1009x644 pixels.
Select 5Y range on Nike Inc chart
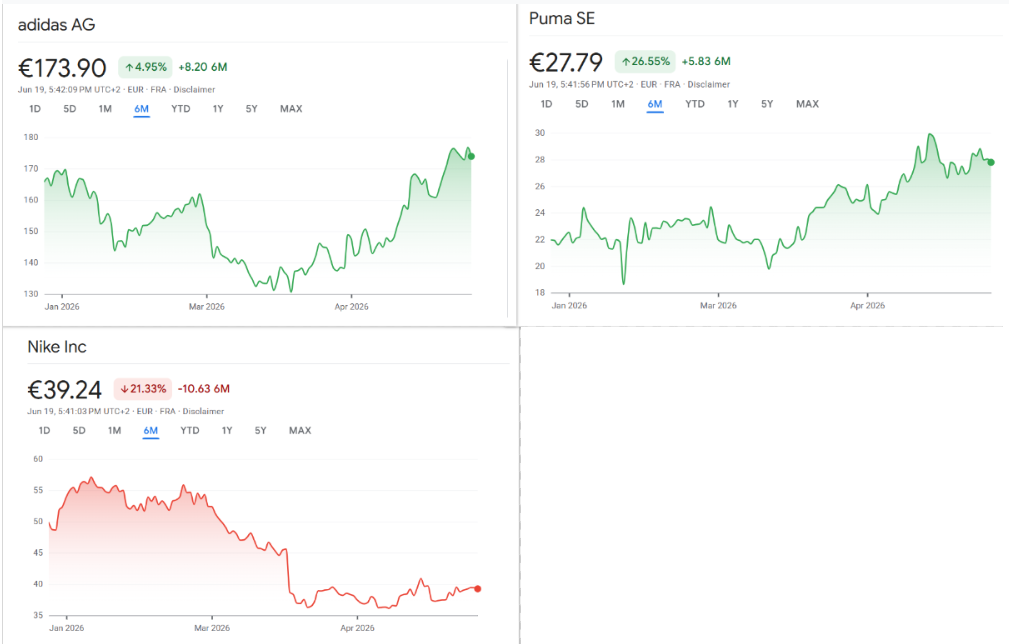tap(261, 430)
